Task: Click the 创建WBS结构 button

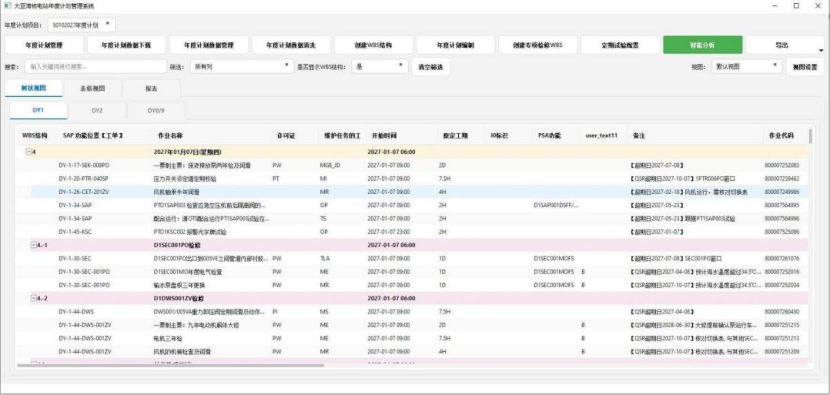Action: (373, 45)
